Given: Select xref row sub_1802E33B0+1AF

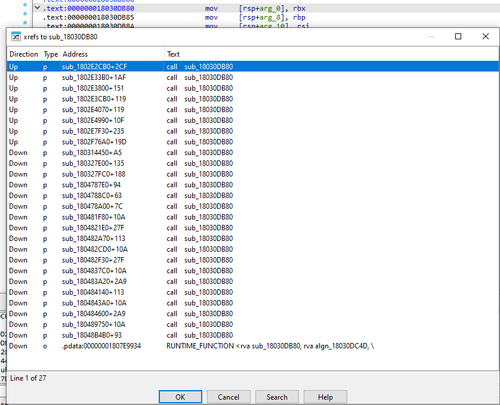Looking at the screenshot, I should click(253, 77).
